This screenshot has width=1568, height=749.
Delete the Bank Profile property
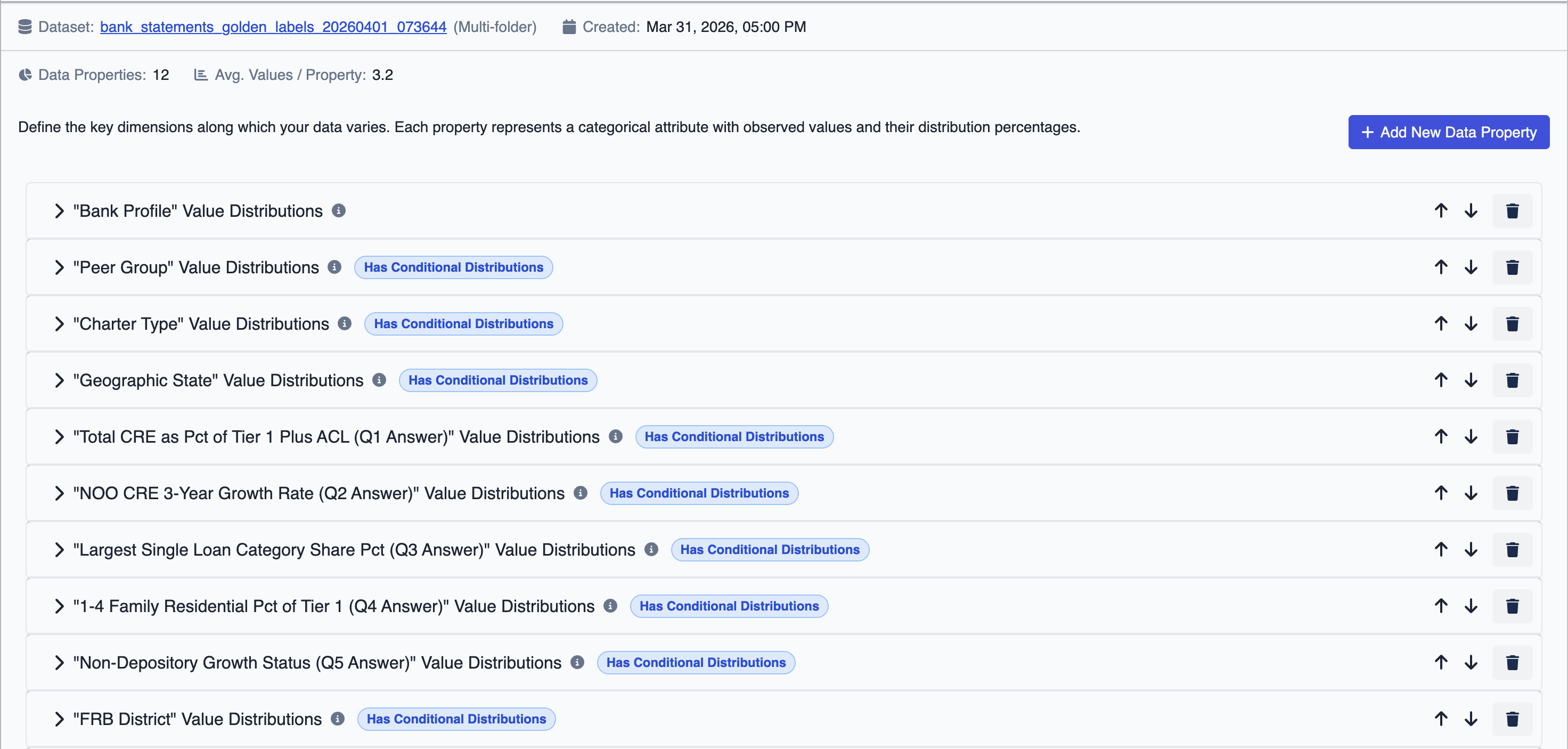[1512, 211]
